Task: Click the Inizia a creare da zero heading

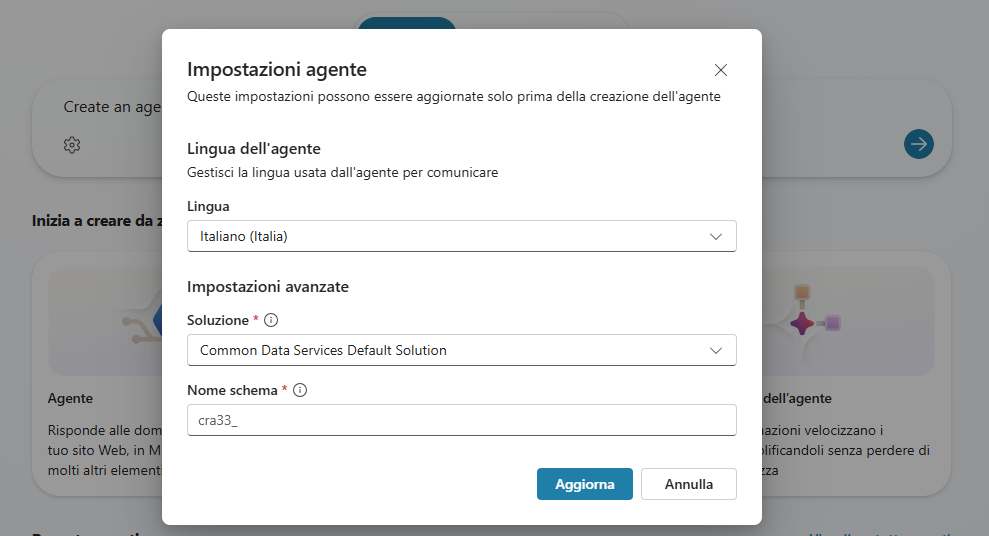Action: coord(97,221)
